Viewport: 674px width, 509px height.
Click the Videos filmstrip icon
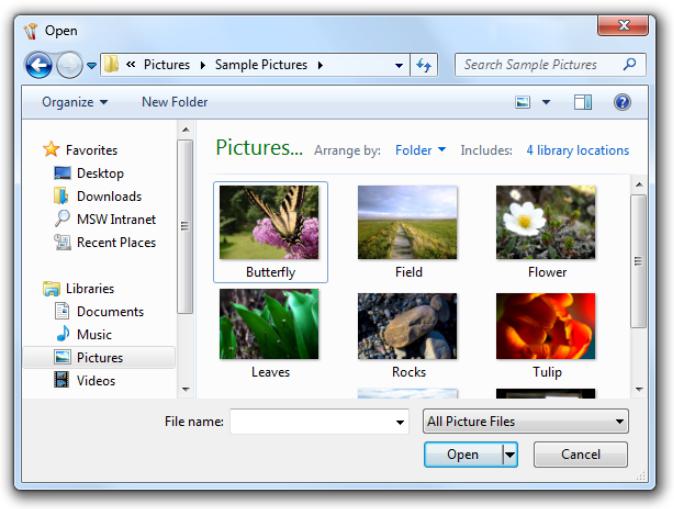click(x=61, y=380)
